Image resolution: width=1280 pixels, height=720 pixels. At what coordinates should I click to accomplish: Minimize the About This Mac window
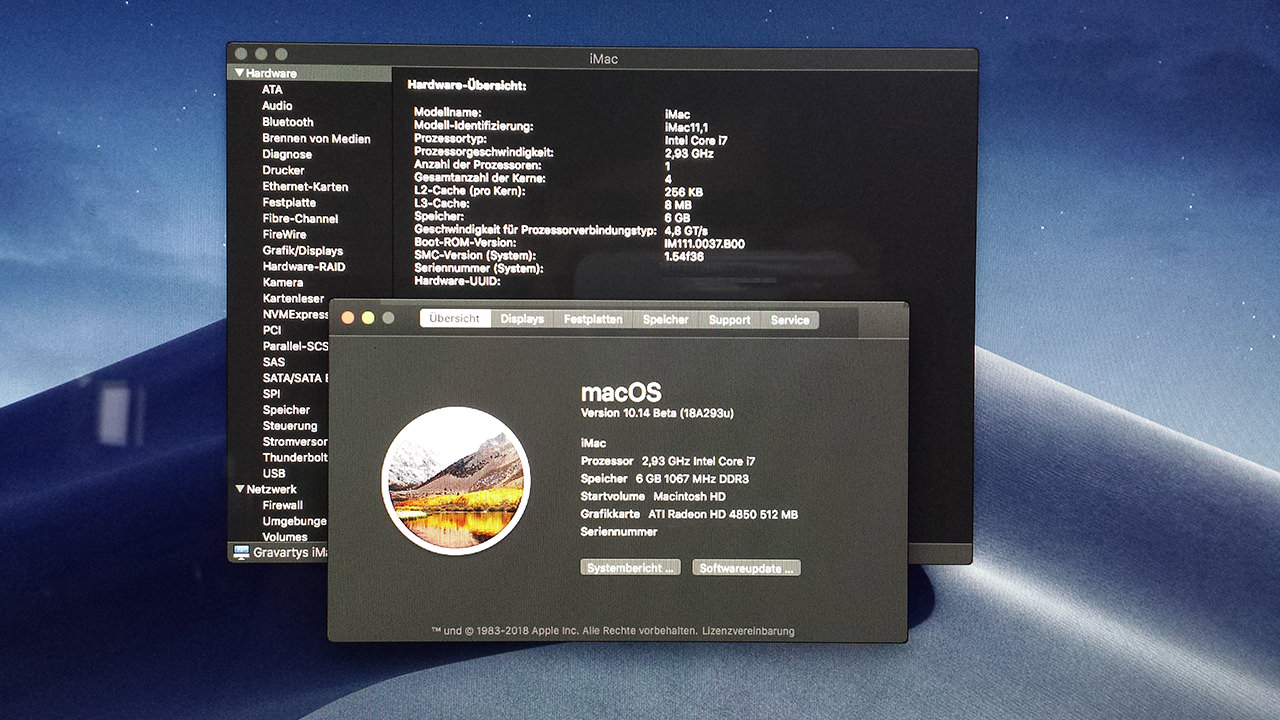coord(368,318)
